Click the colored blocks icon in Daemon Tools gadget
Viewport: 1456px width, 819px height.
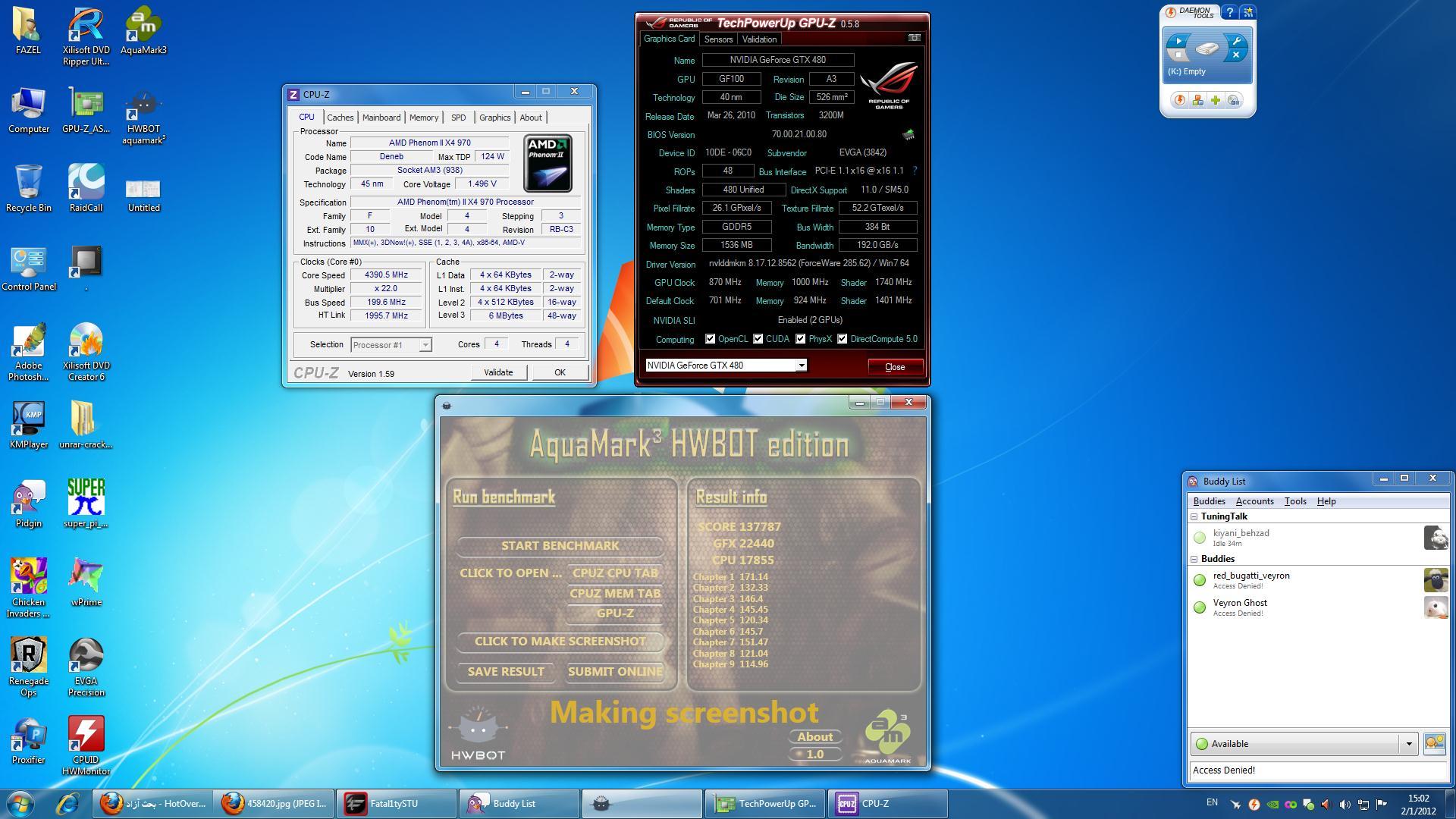point(1197,100)
